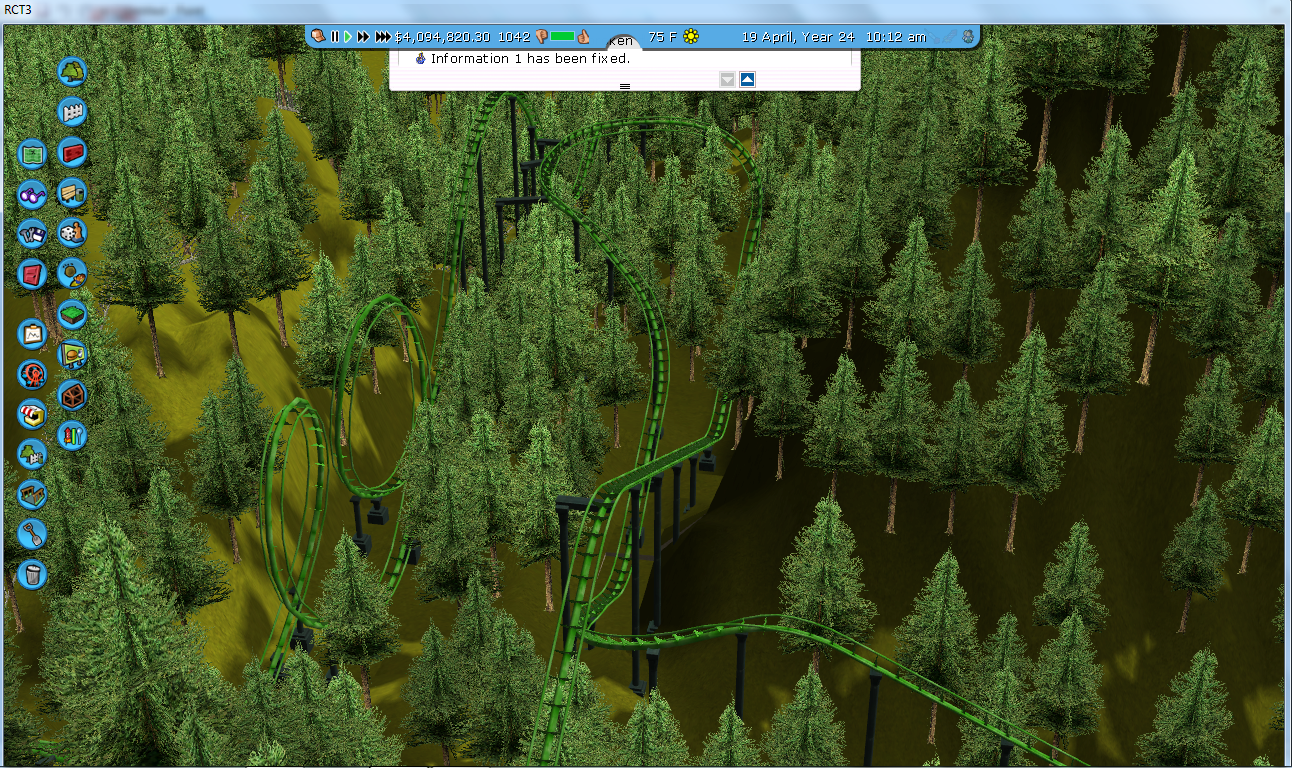Set game speed to fast forward

point(364,36)
